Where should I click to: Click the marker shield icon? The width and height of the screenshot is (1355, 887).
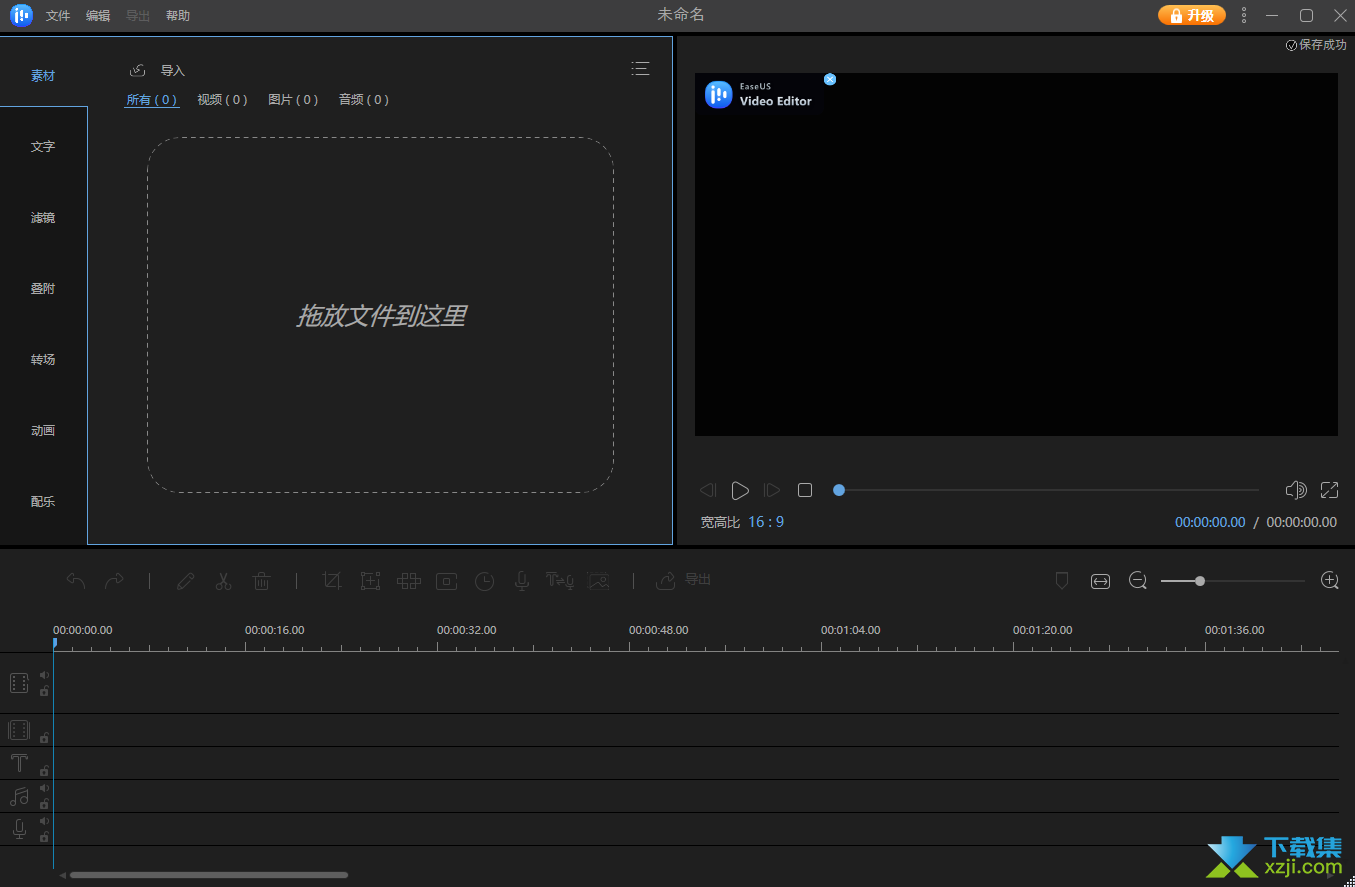pyautogui.click(x=1062, y=580)
